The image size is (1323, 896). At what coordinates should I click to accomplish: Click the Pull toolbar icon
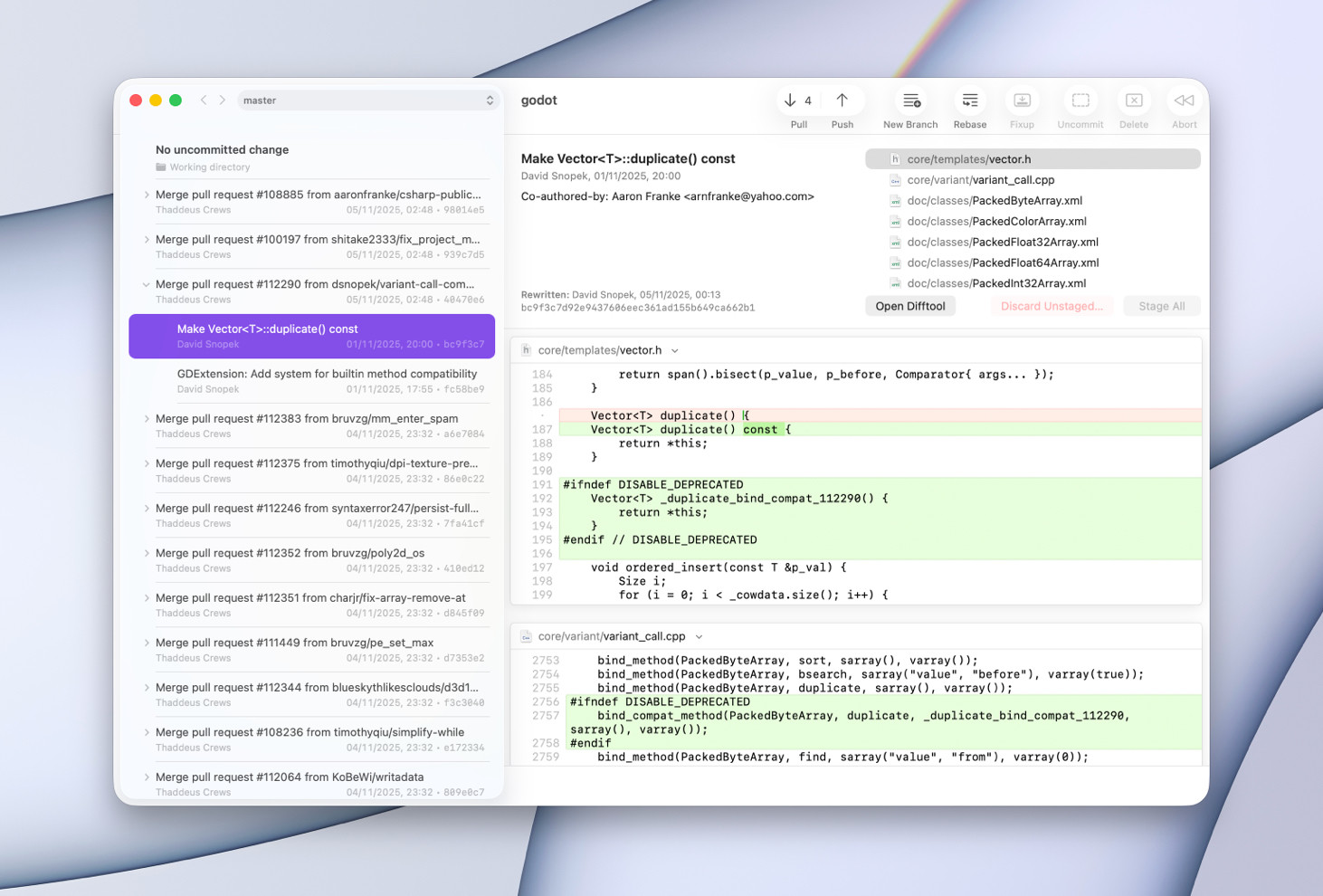(790, 100)
